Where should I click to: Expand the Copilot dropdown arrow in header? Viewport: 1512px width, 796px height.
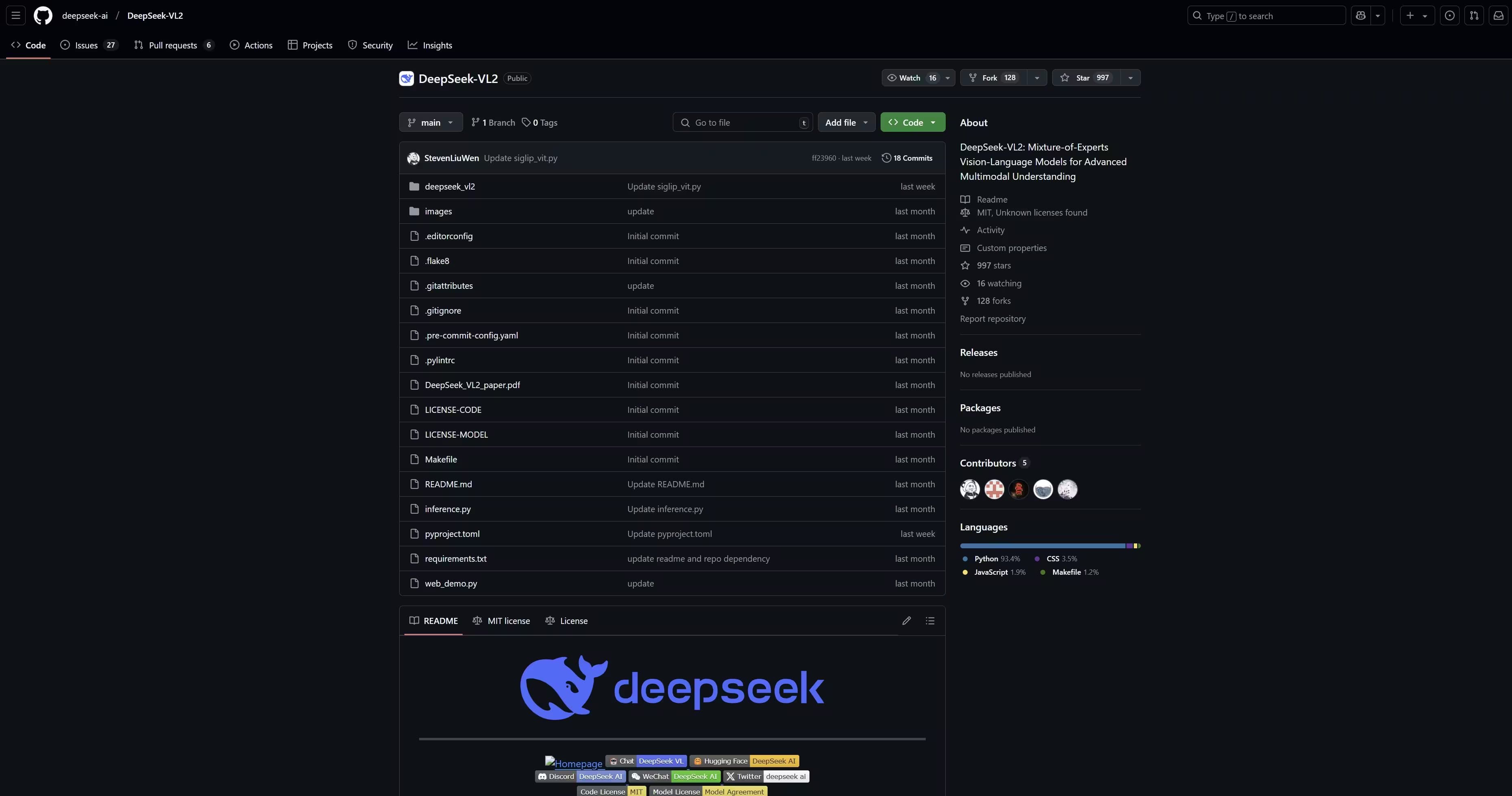(1377, 16)
